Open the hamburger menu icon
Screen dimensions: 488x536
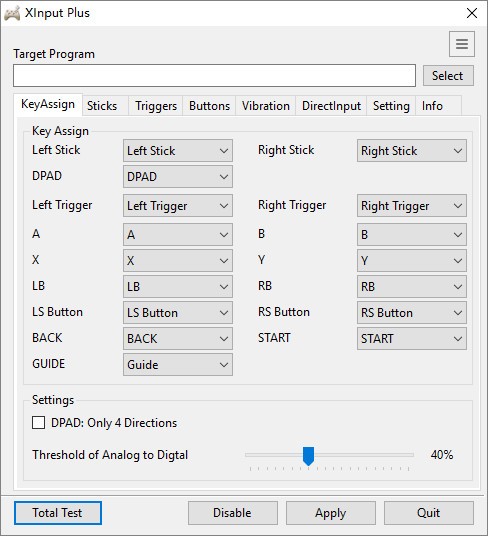pos(462,44)
